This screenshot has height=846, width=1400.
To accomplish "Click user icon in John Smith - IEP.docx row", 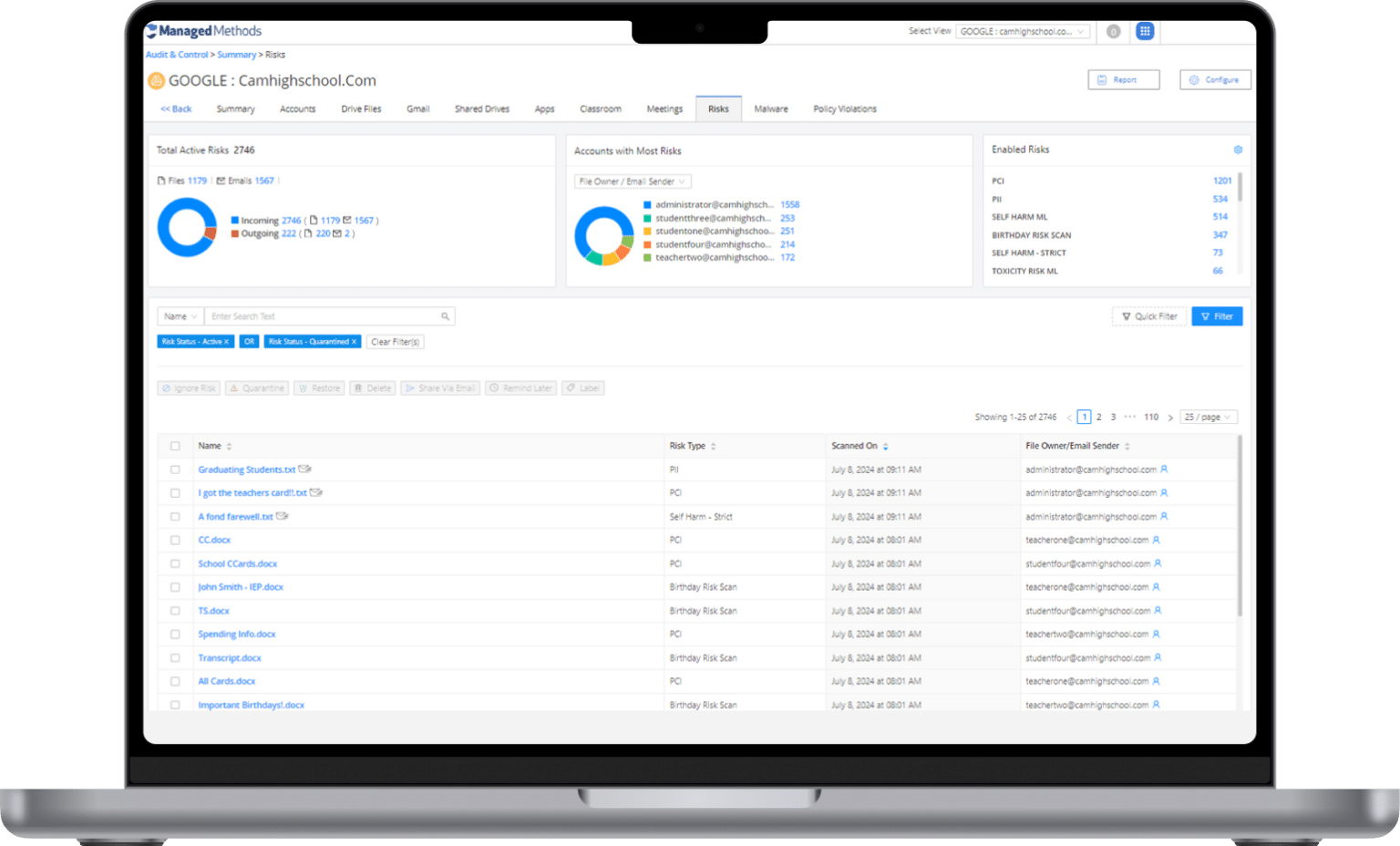I will 1156,587.
